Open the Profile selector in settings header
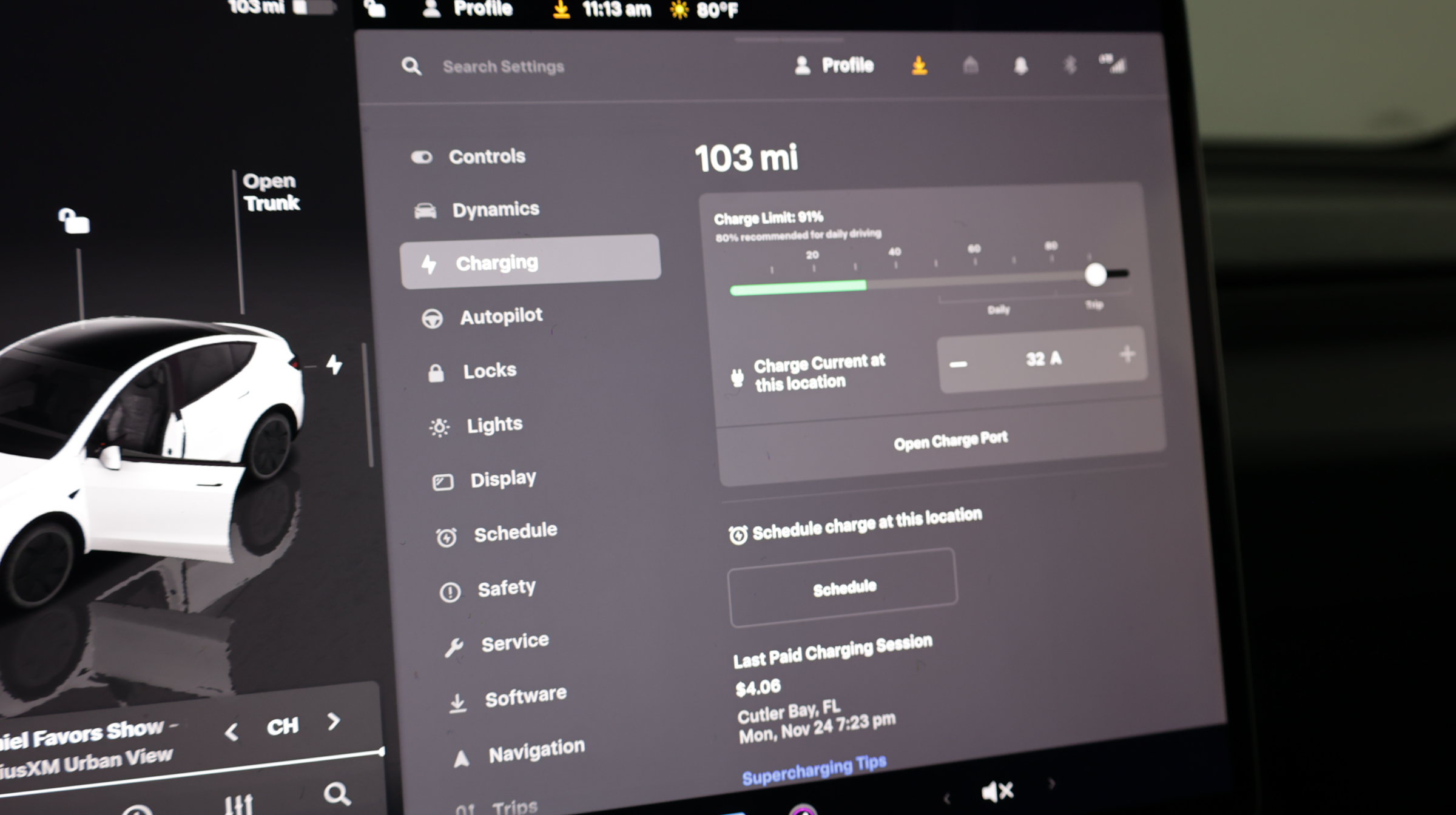The width and height of the screenshot is (1456, 815). click(834, 65)
